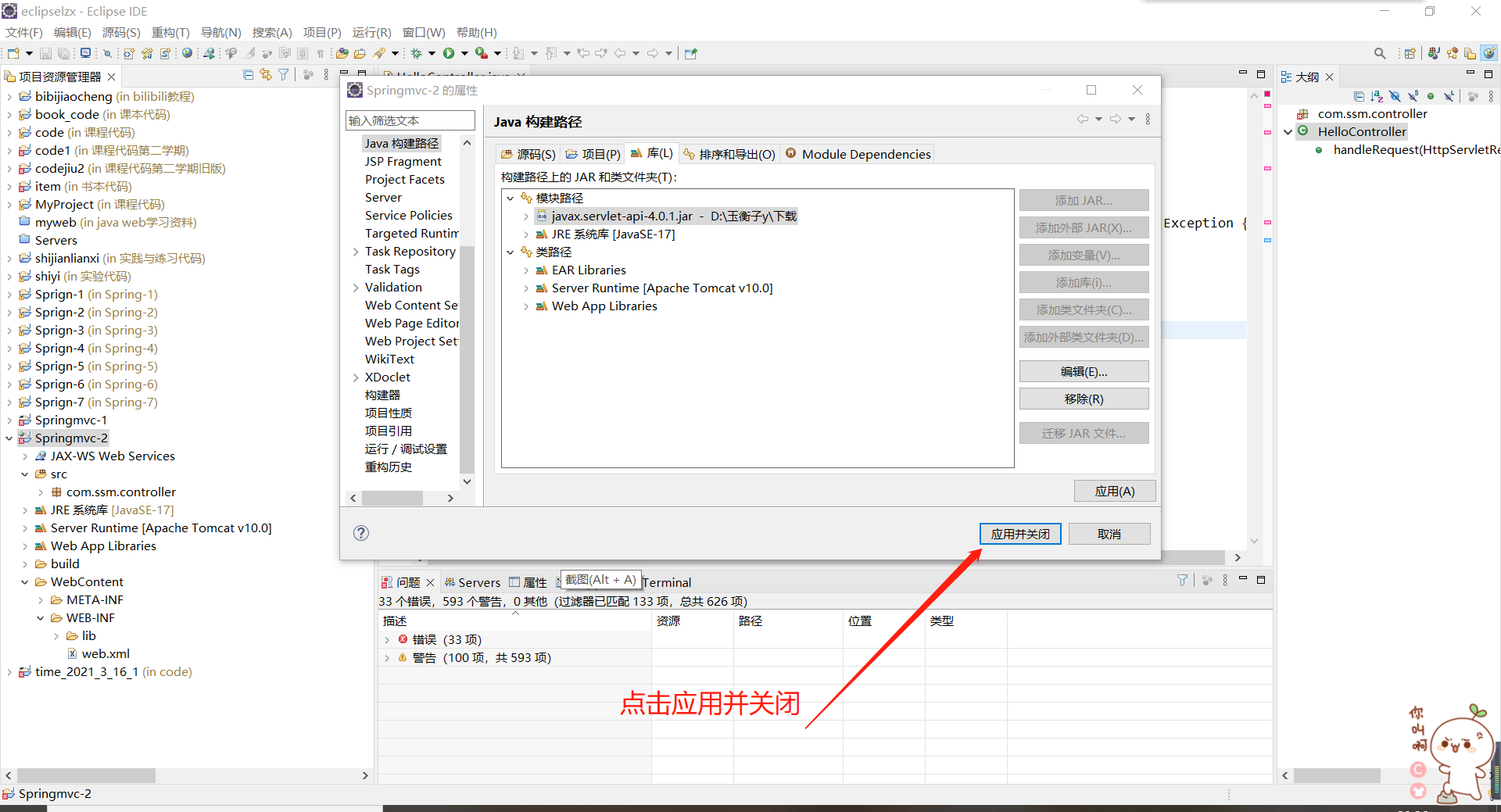This screenshot has height=812, width=1501.
Task: Open the 运行(R) menu
Action: (x=371, y=32)
